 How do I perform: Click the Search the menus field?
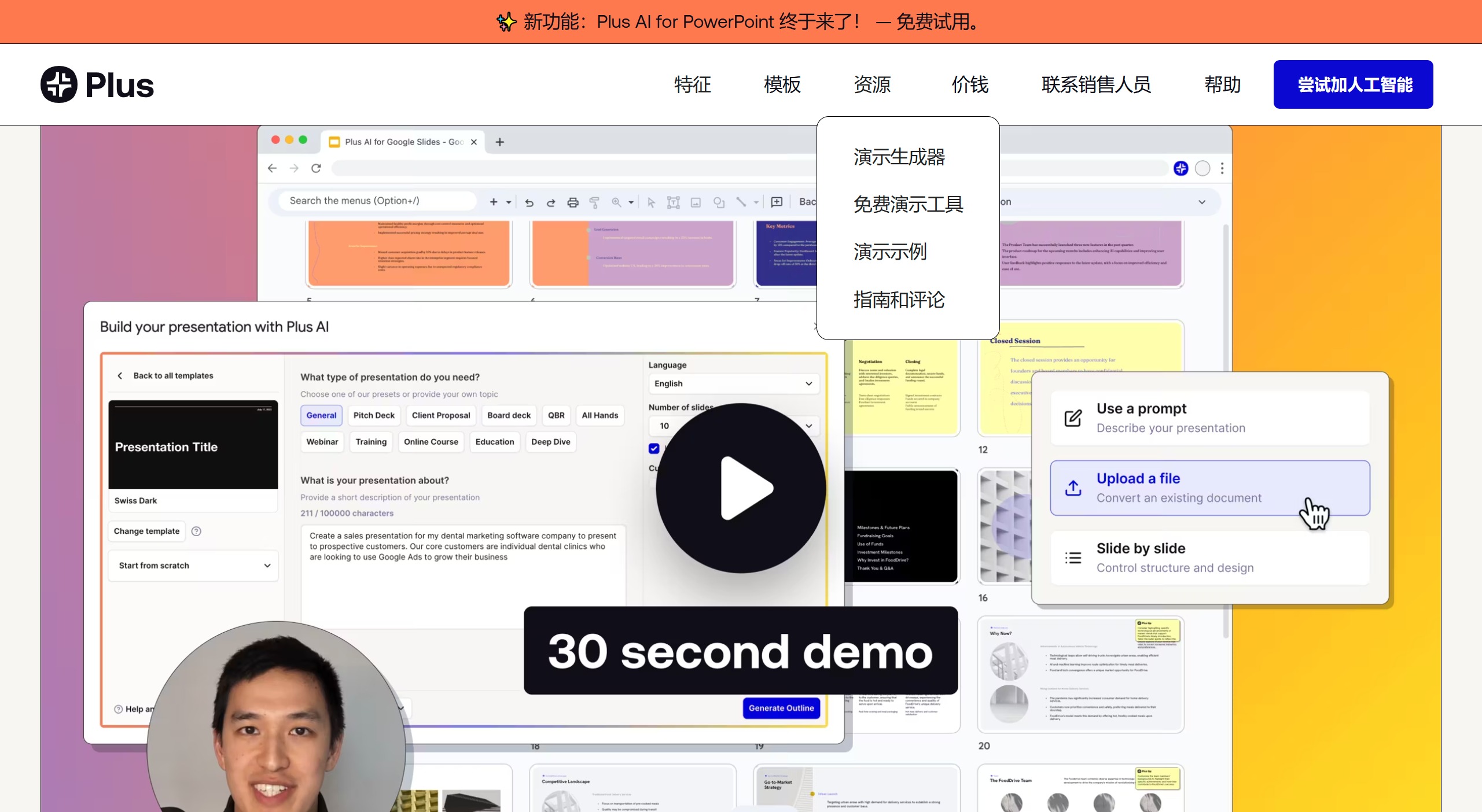pos(376,201)
